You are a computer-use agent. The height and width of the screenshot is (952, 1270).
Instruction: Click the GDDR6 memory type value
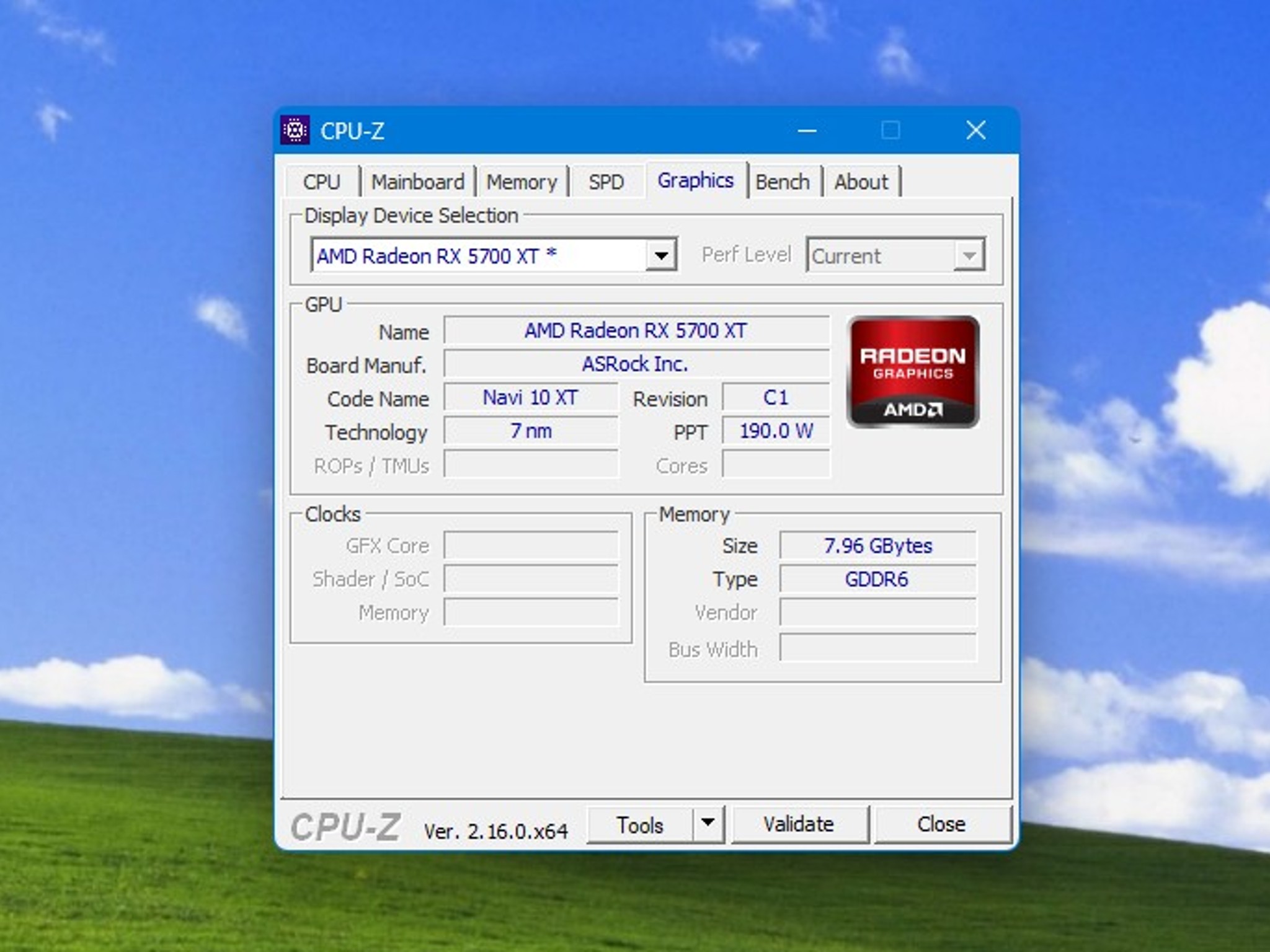[877, 579]
